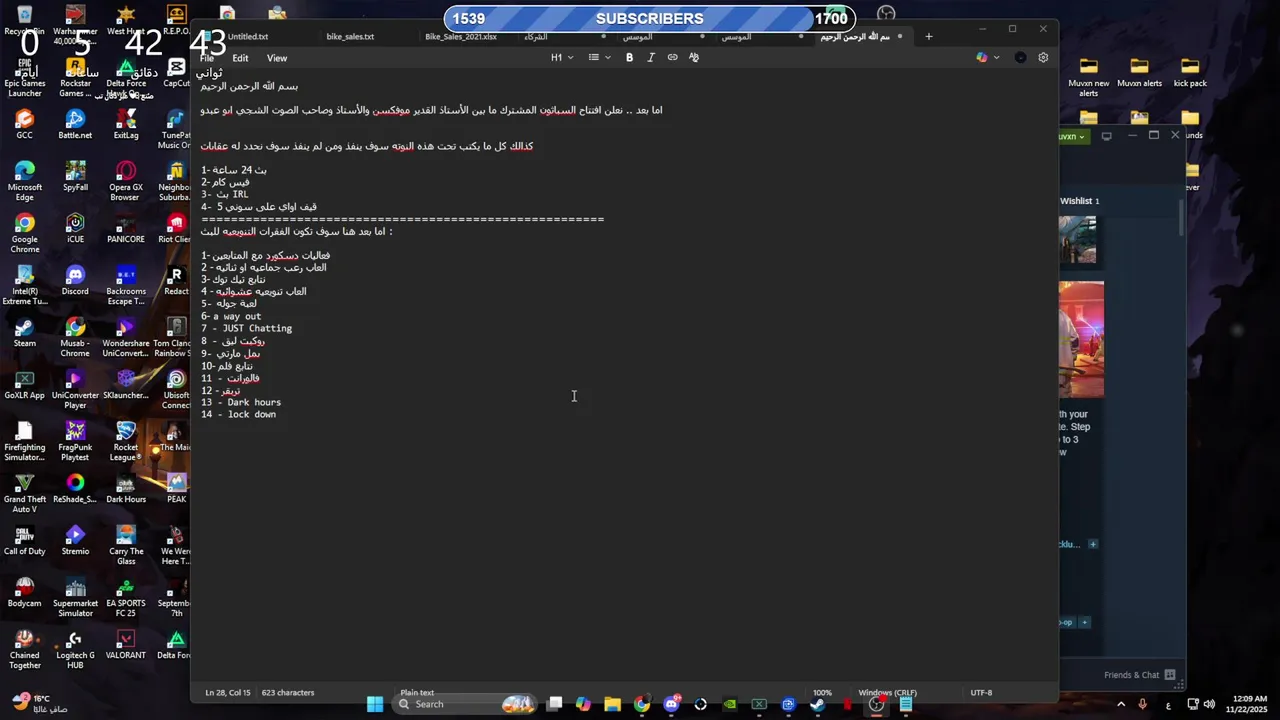The image size is (1280, 720).
Task: Add a new Notepad tab
Action: point(928,37)
